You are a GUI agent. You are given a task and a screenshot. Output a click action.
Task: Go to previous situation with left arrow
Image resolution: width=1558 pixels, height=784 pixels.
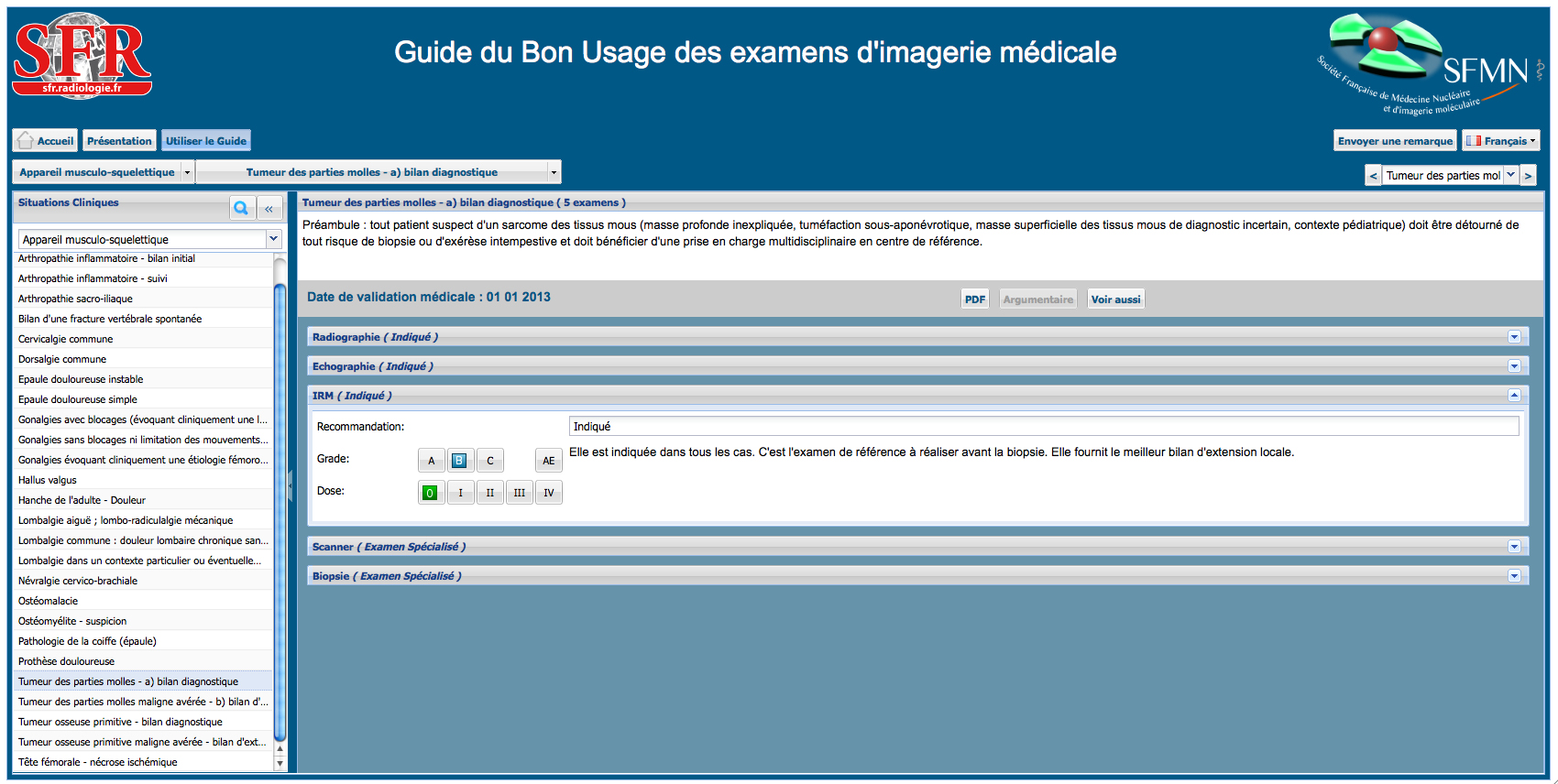[1373, 176]
